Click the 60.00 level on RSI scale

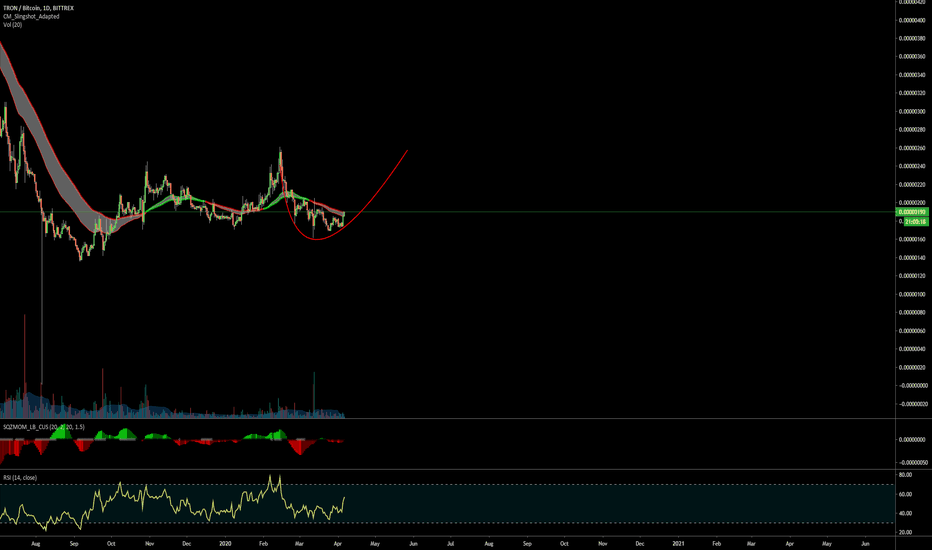[x=905, y=494]
